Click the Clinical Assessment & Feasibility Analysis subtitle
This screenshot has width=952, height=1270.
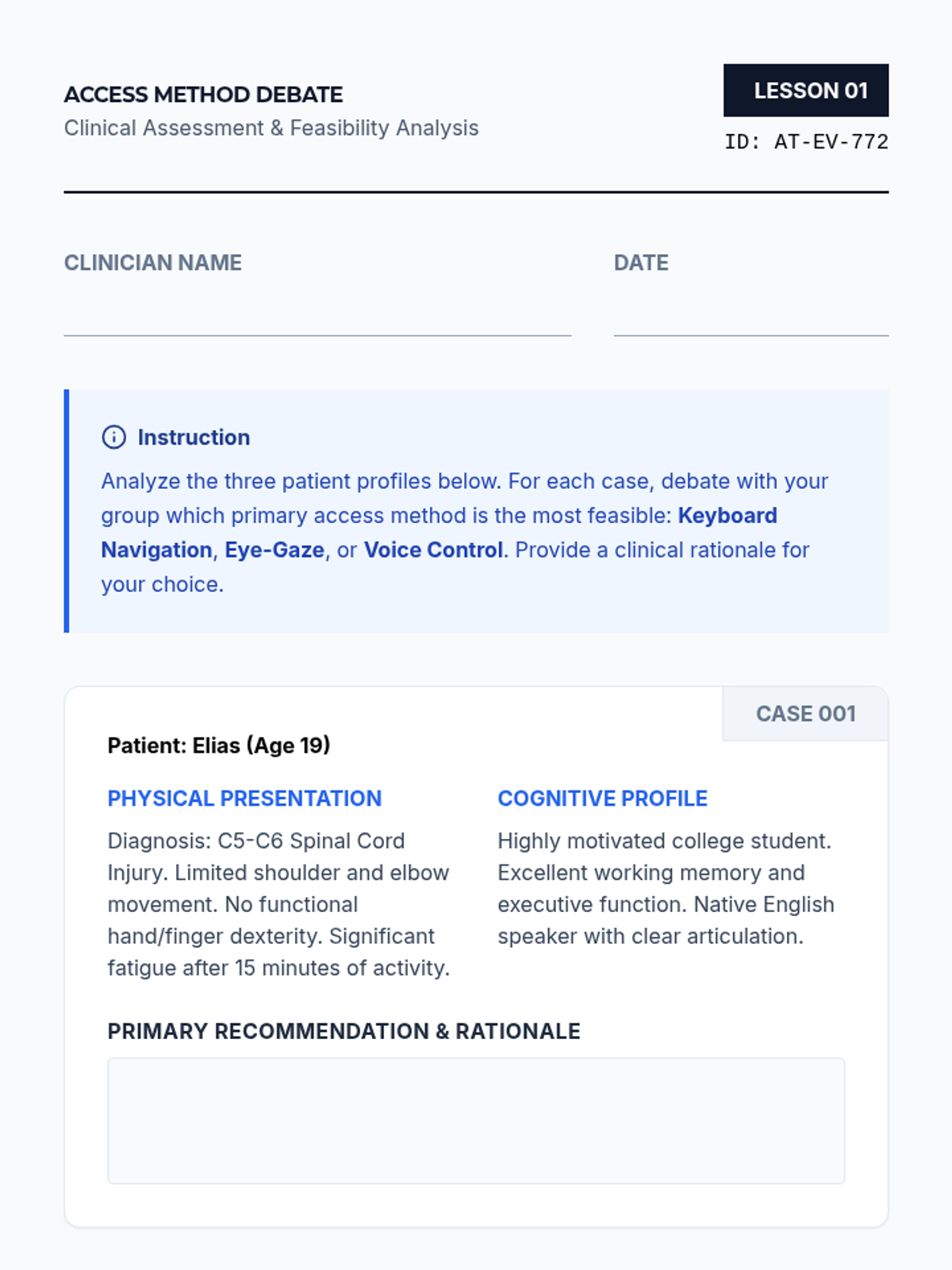click(271, 128)
